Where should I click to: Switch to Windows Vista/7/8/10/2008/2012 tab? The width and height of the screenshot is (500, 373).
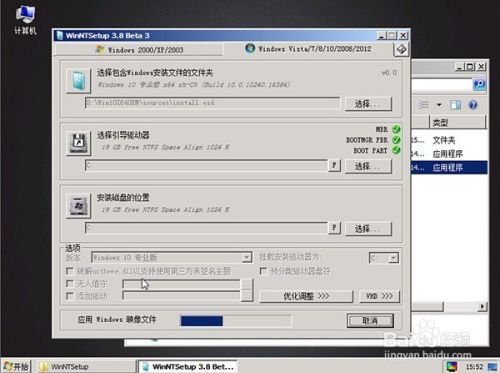[308, 49]
